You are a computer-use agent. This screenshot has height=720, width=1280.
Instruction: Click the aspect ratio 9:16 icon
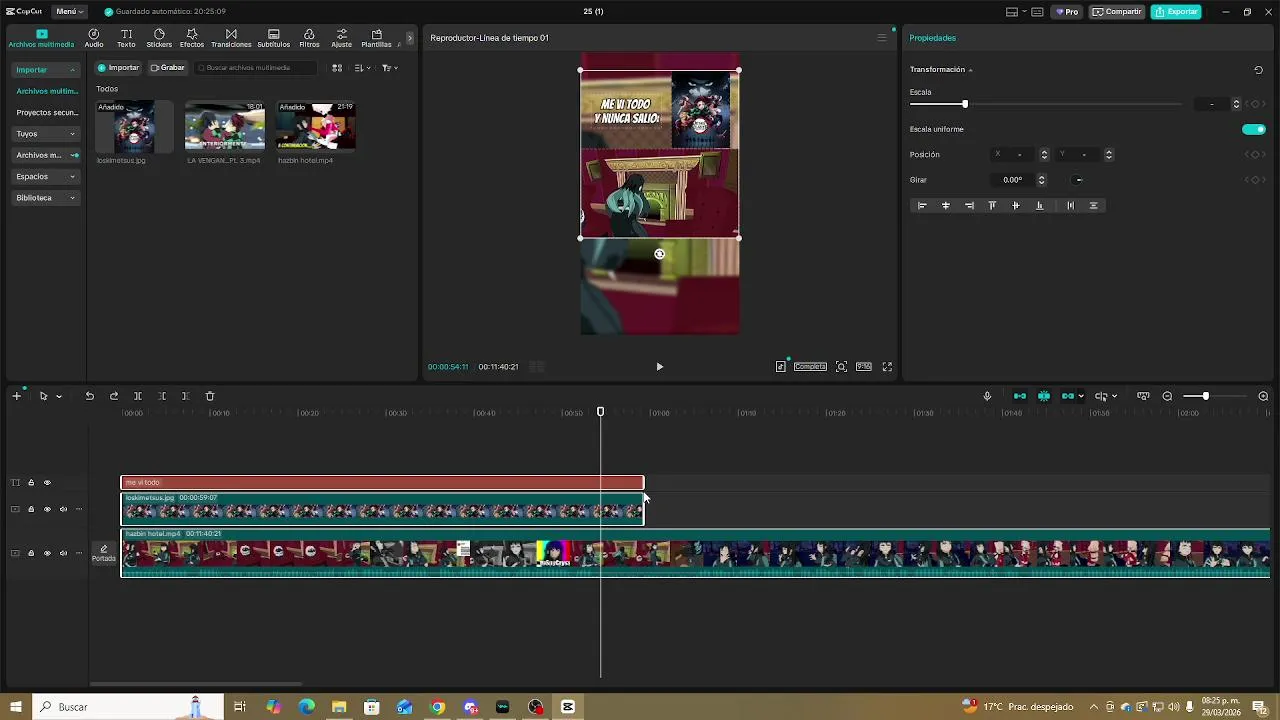864,367
